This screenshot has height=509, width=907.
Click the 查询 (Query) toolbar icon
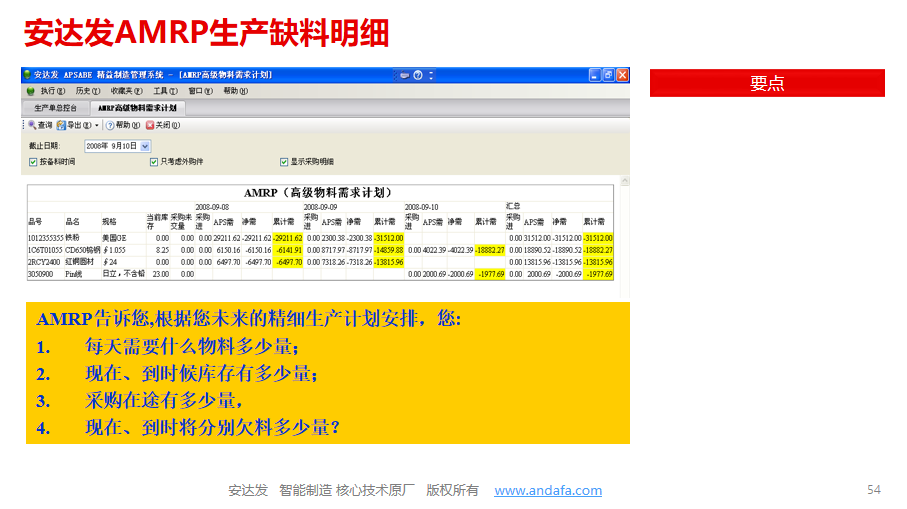[32, 125]
